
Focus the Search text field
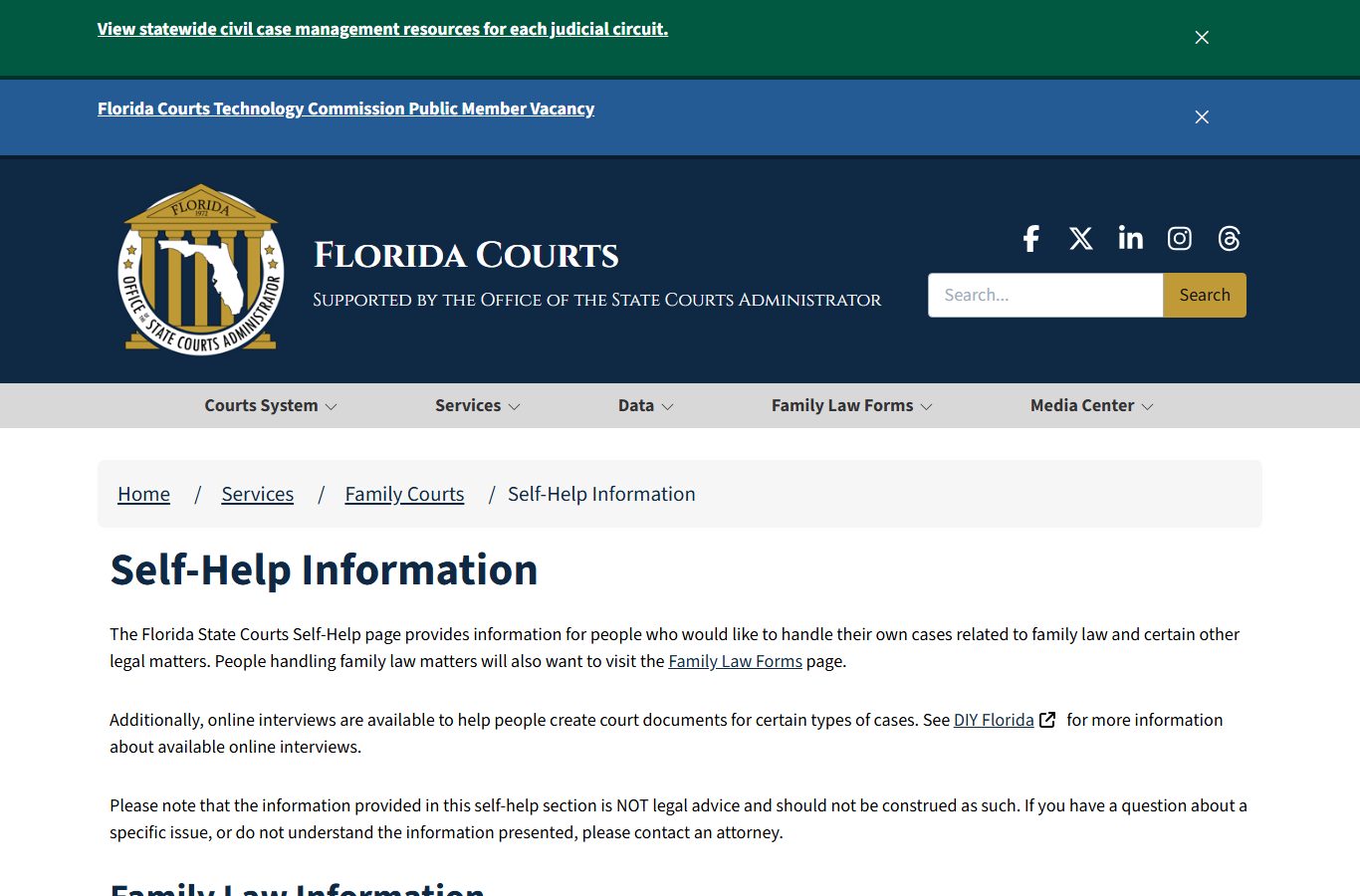tap(1045, 295)
